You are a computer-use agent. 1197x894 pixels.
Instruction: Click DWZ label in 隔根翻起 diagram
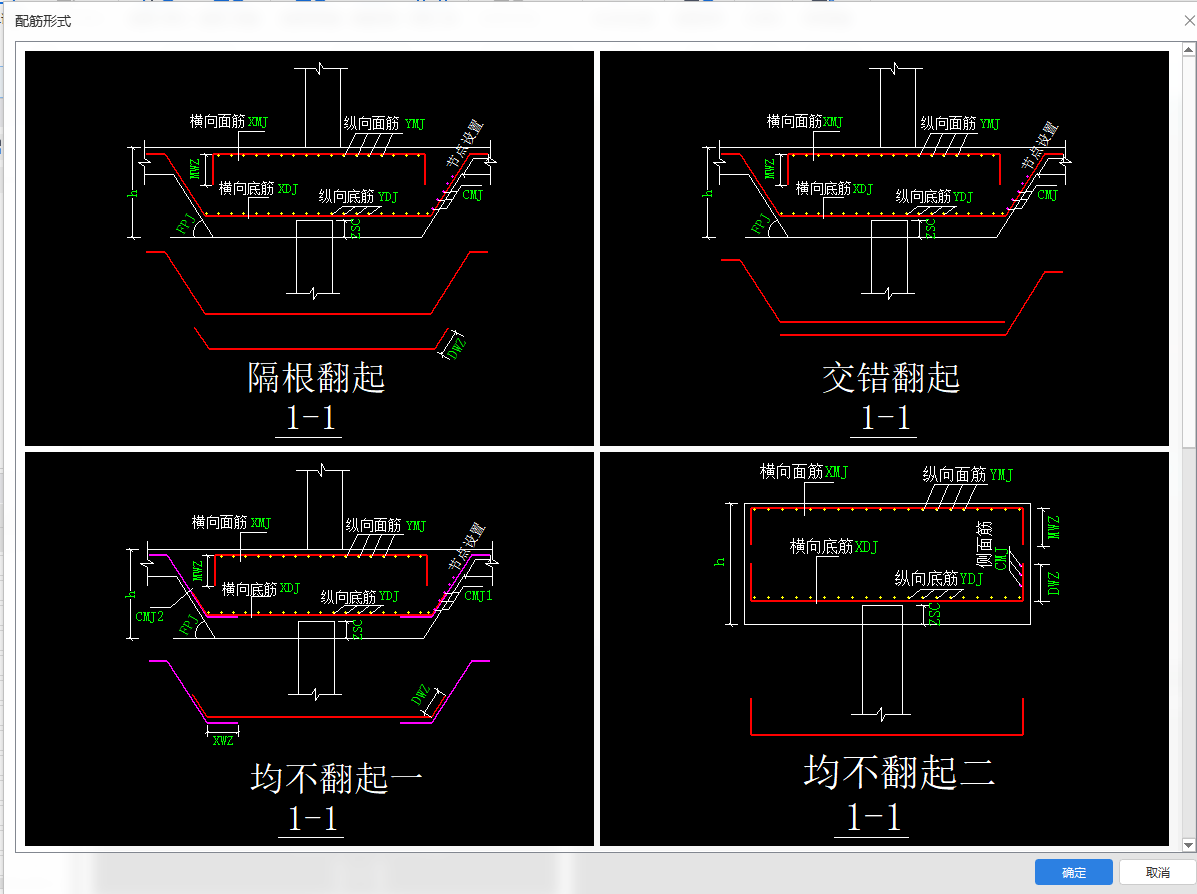coord(457,348)
